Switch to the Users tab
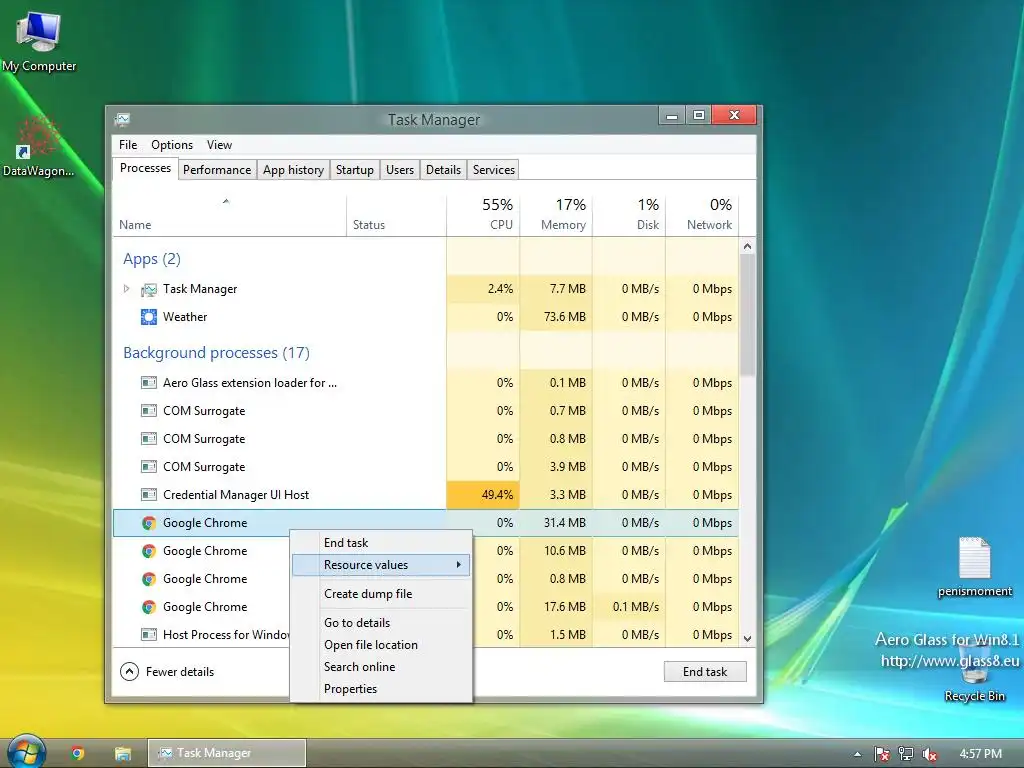This screenshot has height=768, width=1024. (x=400, y=170)
